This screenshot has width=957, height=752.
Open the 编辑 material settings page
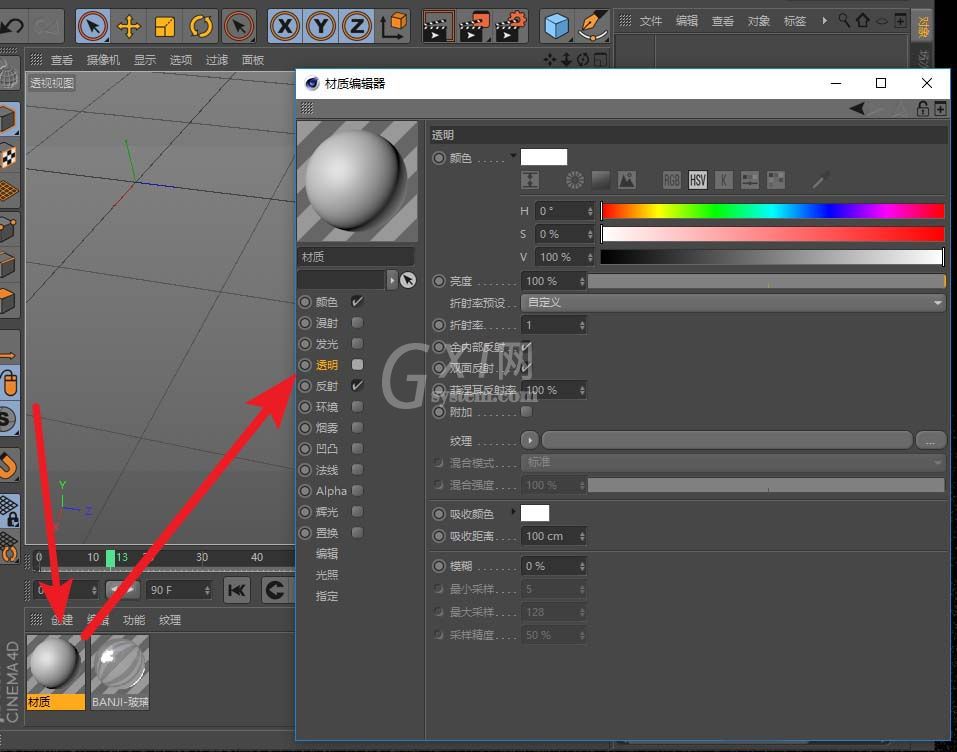[x=327, y=554]
